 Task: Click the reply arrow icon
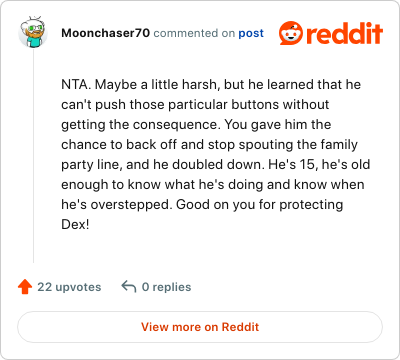click(x=129, y=286)
